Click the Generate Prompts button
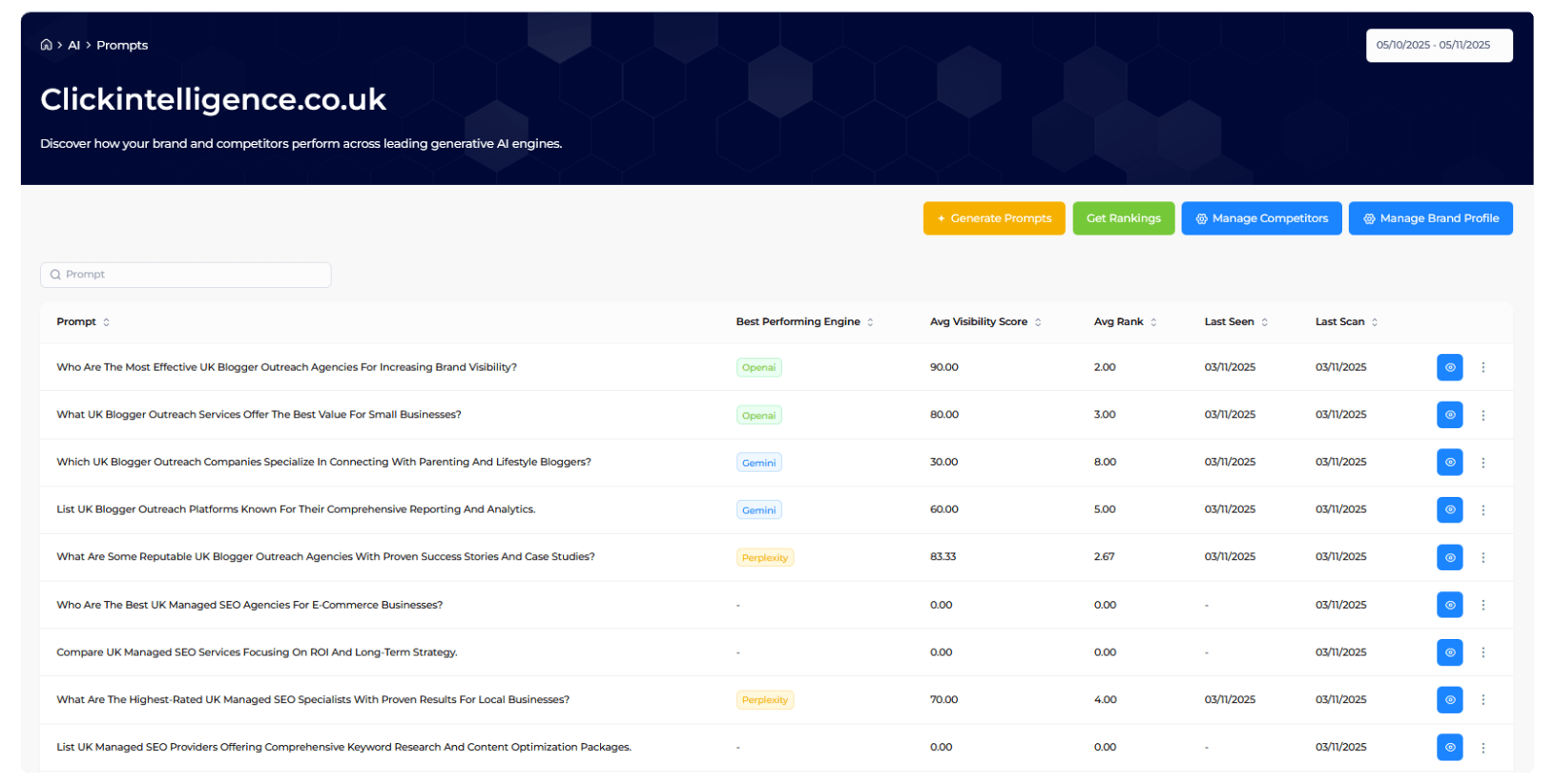Viewport: 1555px width, 784px height. (993, 218)
